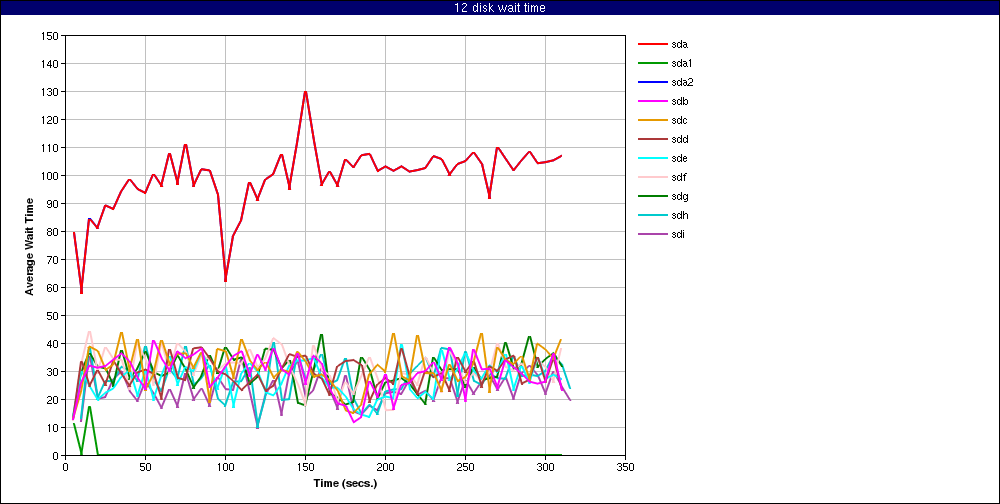Select the sdc legend label

tap(679, 121)
